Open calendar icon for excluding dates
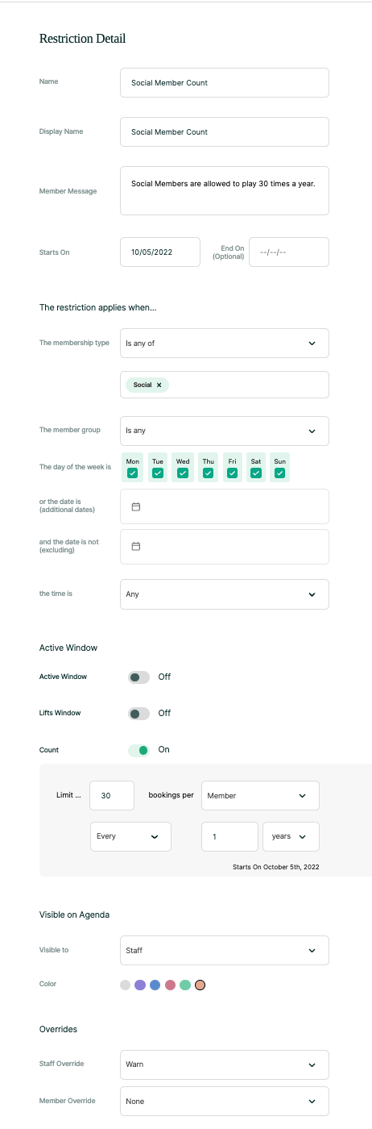Viewport: 372px width, 1129px height. [135, 546]
